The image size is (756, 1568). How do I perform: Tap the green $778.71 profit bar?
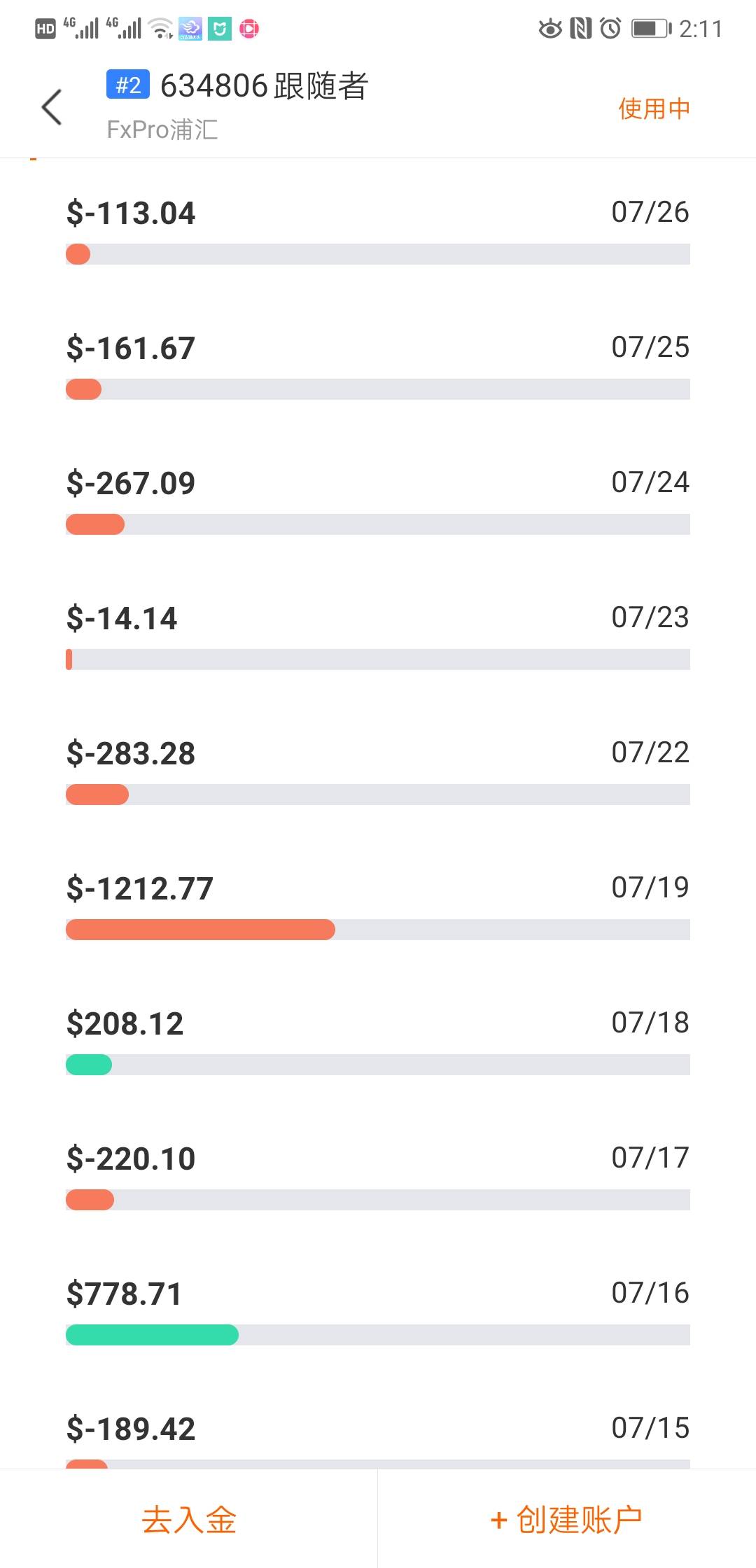click(x=152, y=1335)
